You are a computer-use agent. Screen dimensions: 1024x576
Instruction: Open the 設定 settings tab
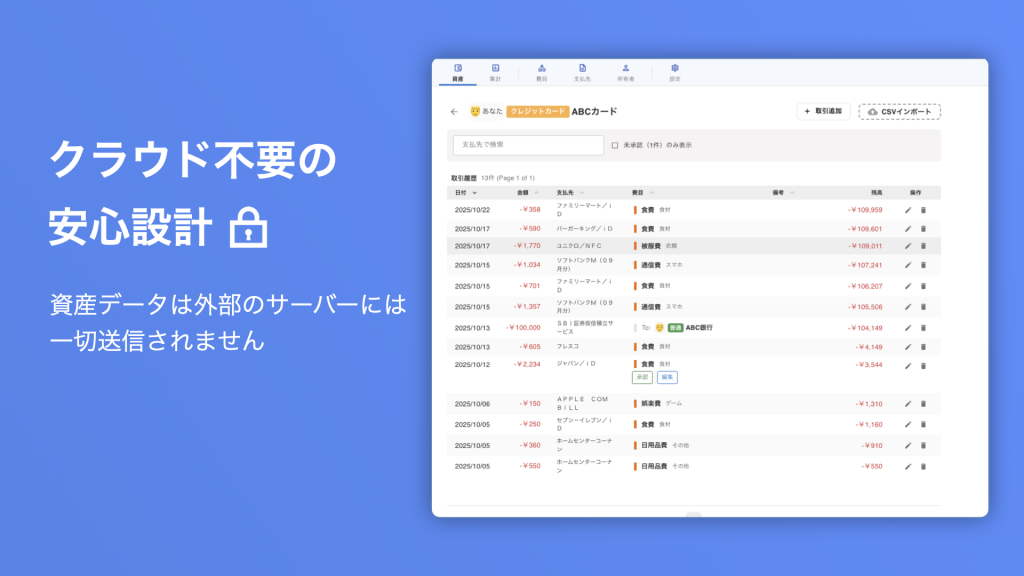click(675, 72)
